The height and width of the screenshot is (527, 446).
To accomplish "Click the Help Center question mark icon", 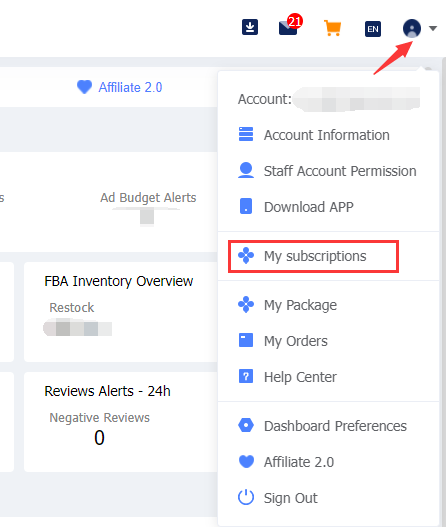I will click(246, 376).
